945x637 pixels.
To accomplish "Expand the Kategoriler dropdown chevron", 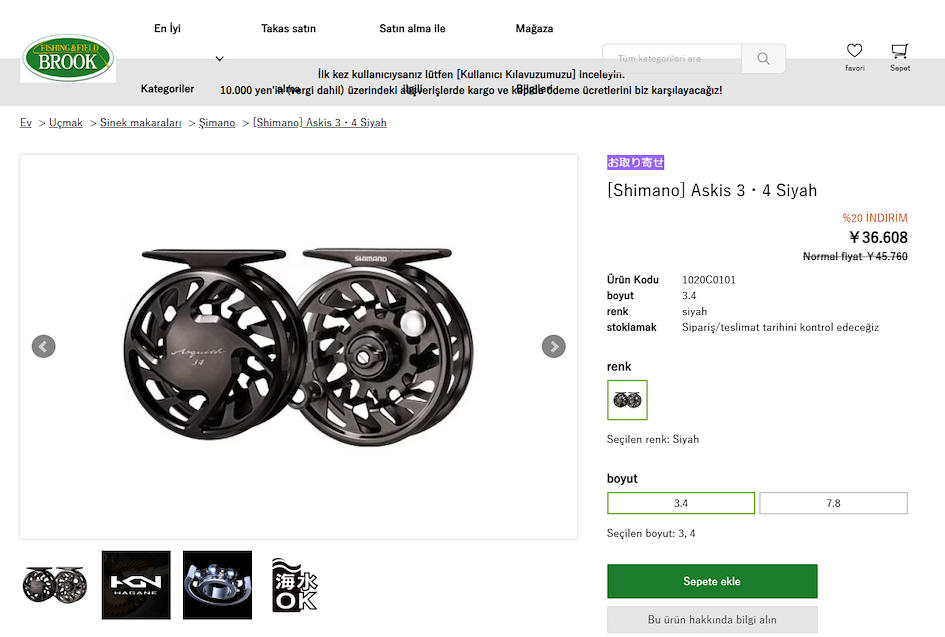I will [219, 58].
